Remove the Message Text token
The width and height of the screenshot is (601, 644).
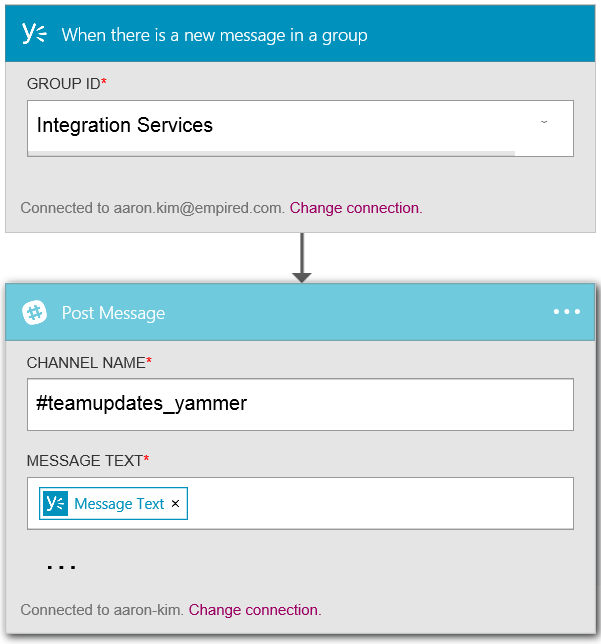tap(175, 504)
